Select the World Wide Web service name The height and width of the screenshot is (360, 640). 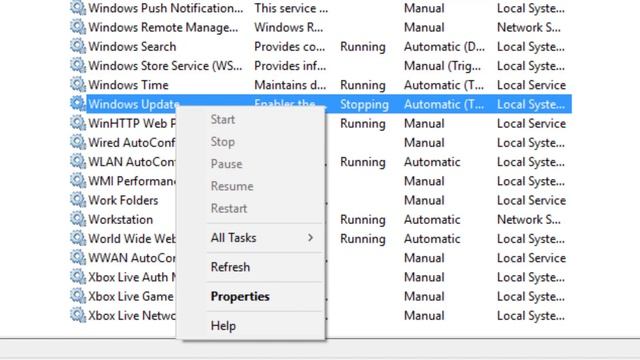[x=132, y=238]
